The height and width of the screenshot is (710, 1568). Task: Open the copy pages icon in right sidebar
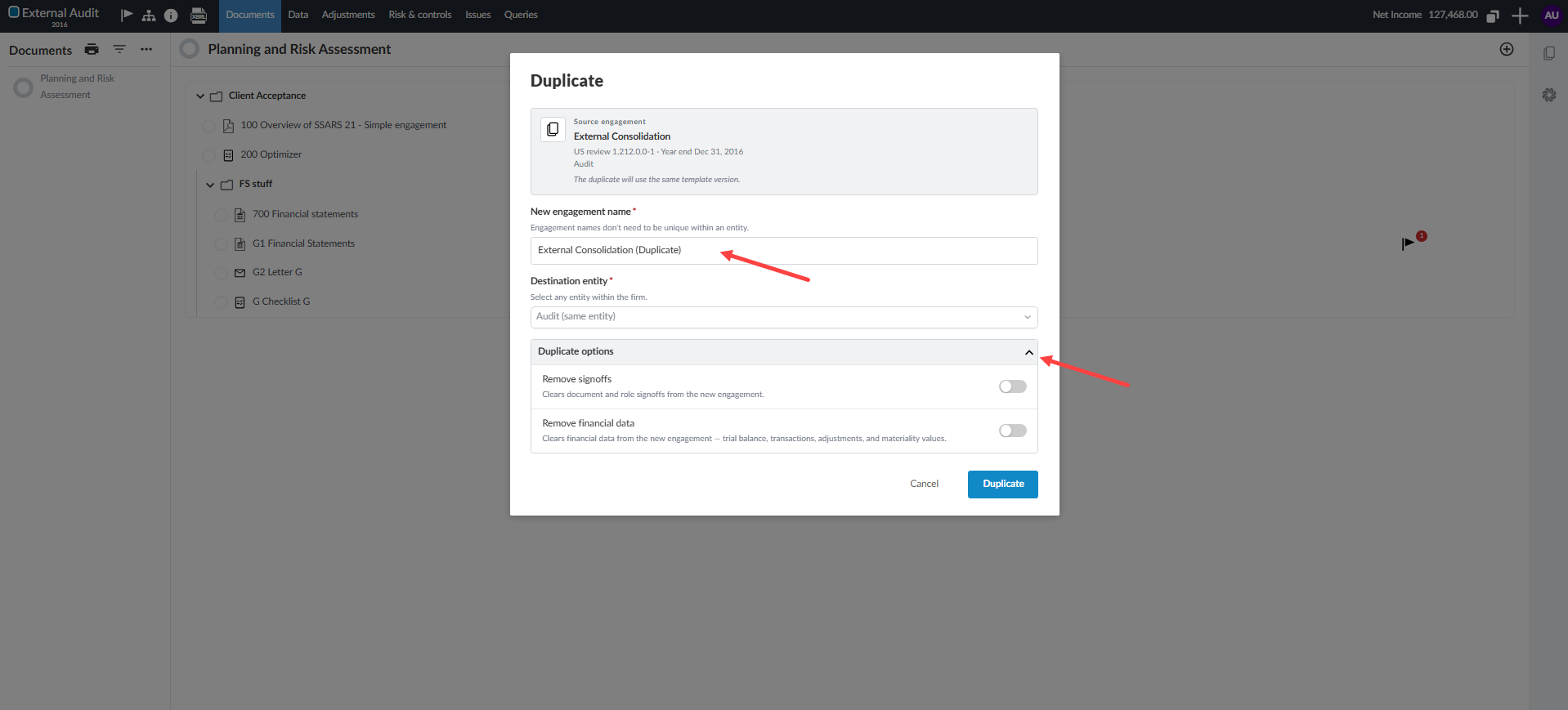coord(1549,53)
